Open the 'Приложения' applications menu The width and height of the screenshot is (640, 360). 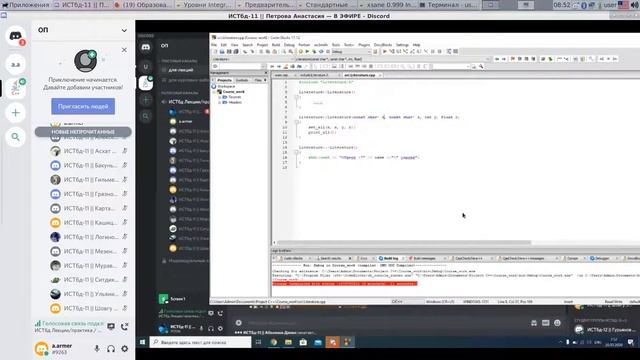coord(25,5)
